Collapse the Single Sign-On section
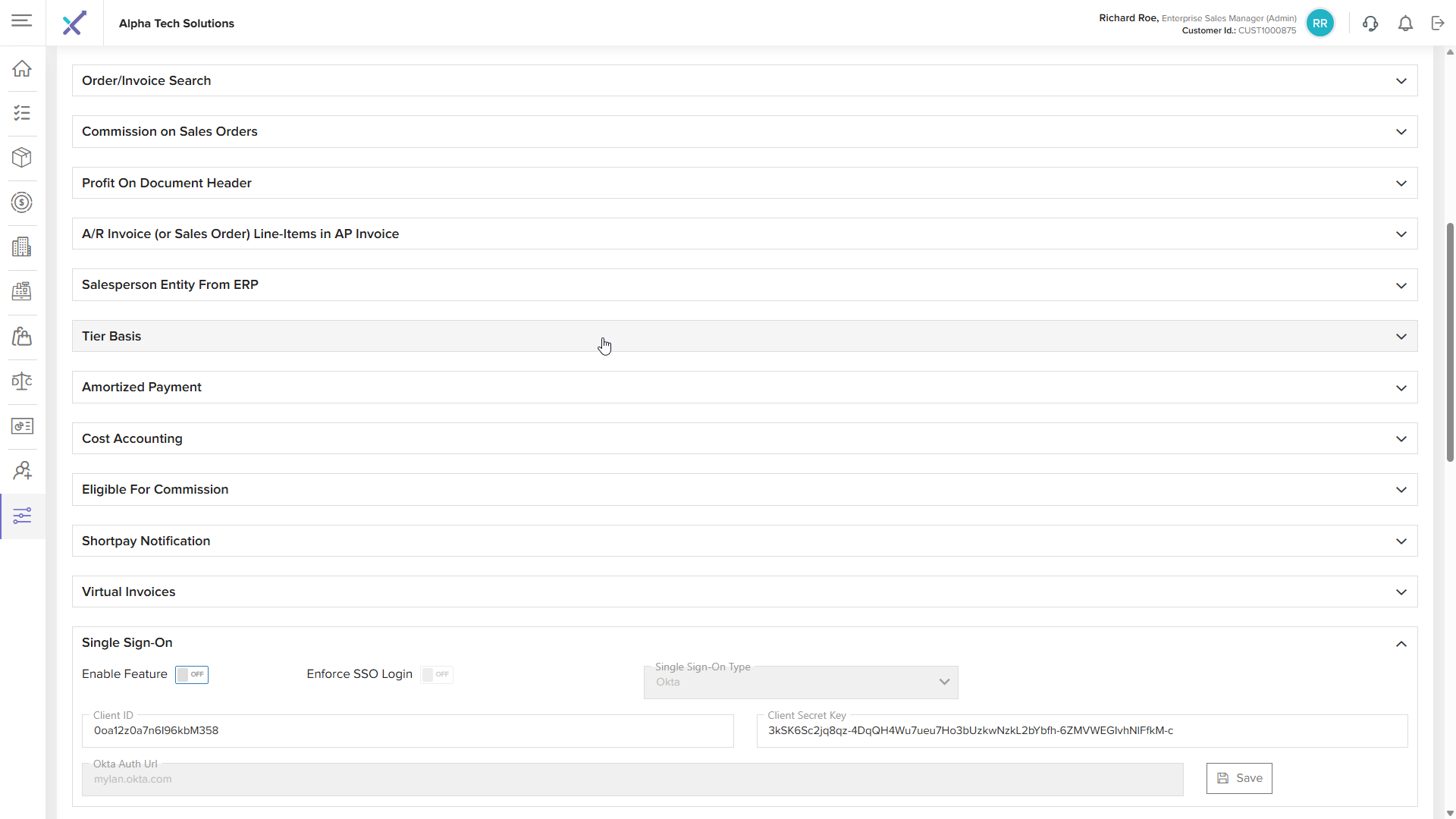This screenshot has height=819, width=1456. 1401,644
